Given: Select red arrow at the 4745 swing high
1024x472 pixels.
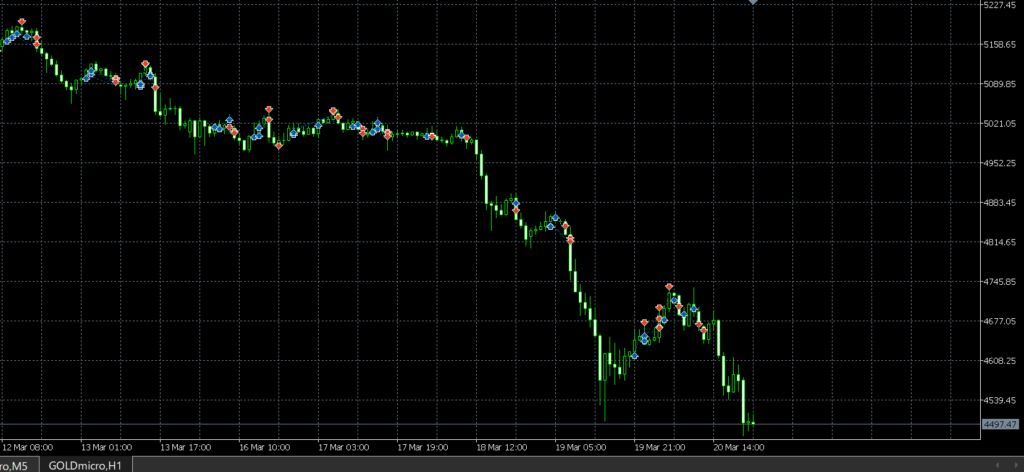Looking at the screenshot, I should pos(669,287).
